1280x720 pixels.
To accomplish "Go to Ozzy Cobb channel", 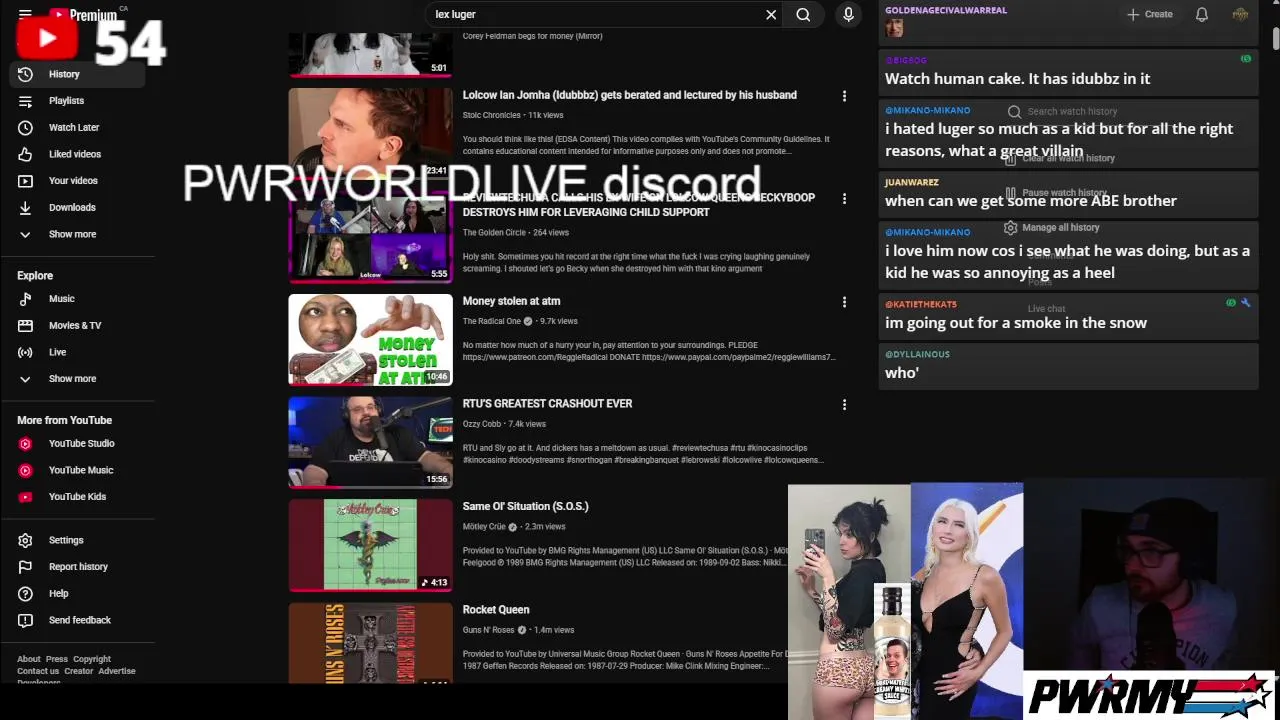I will pos(482,424).
